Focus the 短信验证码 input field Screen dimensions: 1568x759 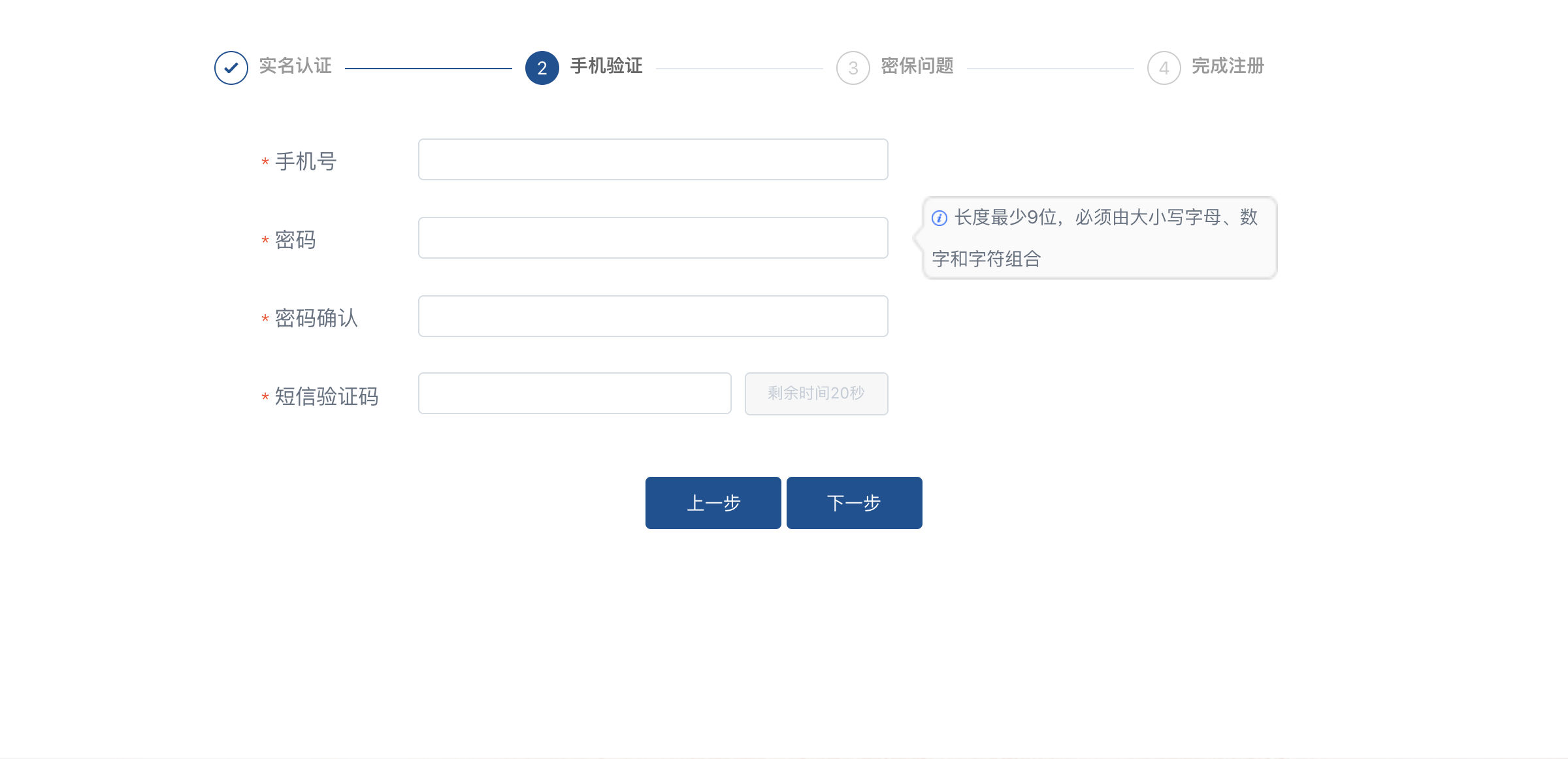[x=574, y=393]
